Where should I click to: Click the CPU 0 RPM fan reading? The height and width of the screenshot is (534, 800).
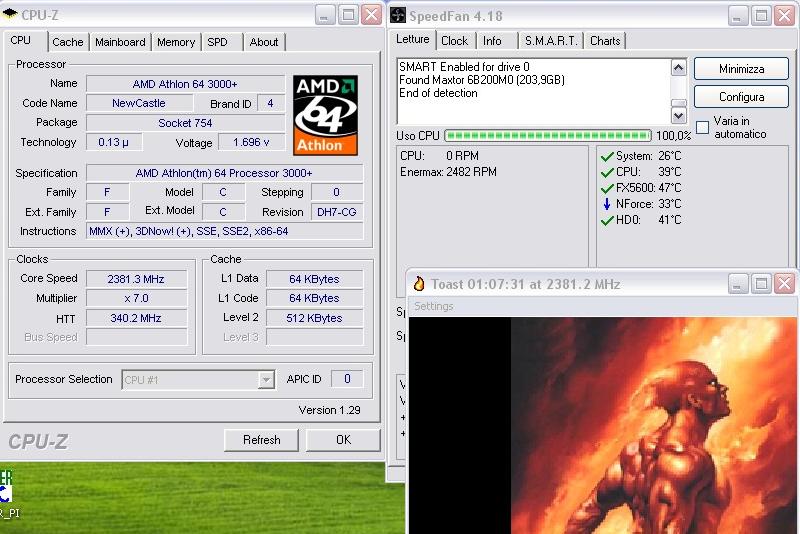pyautogui.click(x=440, y=156)
